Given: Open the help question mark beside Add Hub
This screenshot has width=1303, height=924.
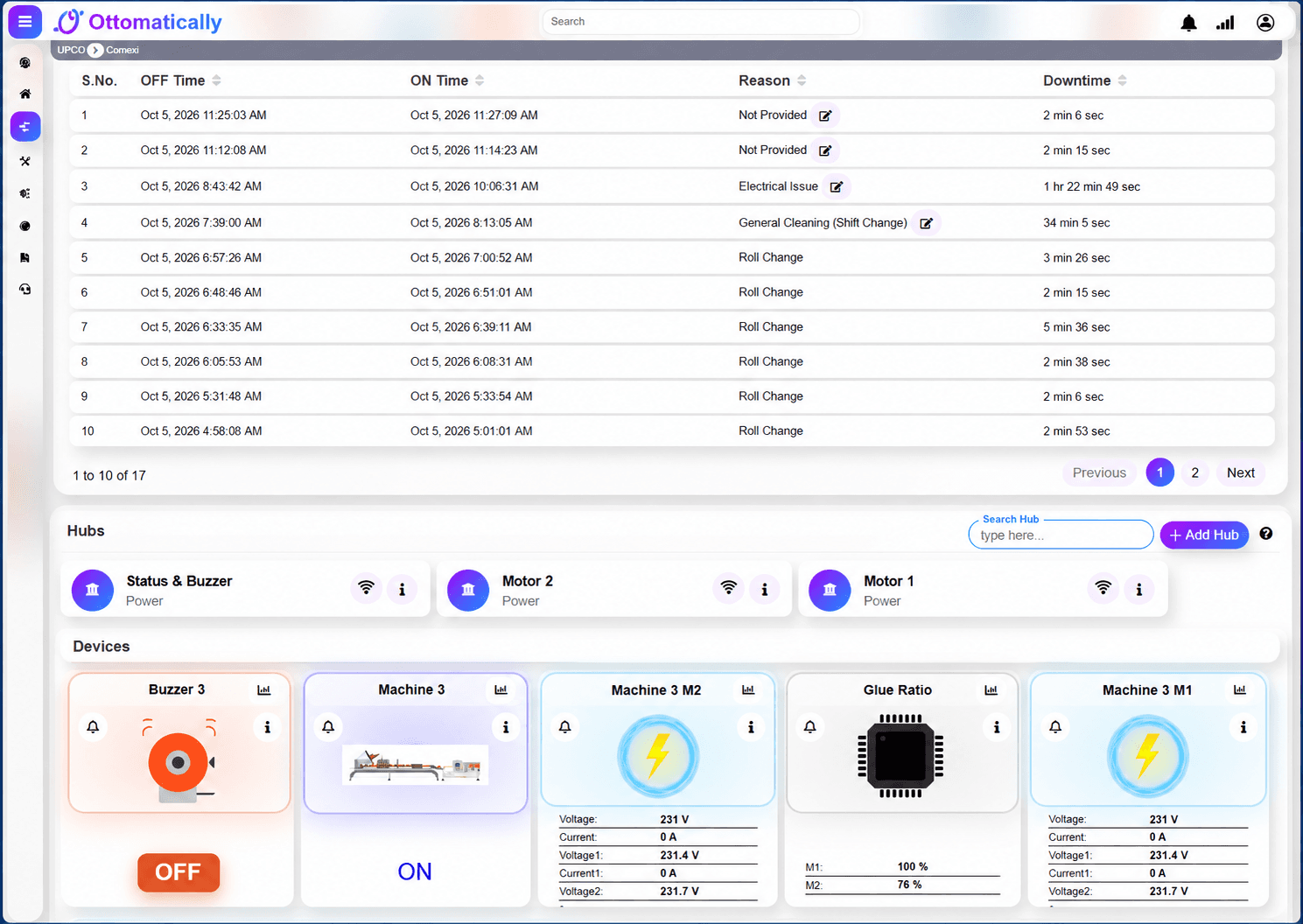Looking at the screenshot, I should 1266,534.
